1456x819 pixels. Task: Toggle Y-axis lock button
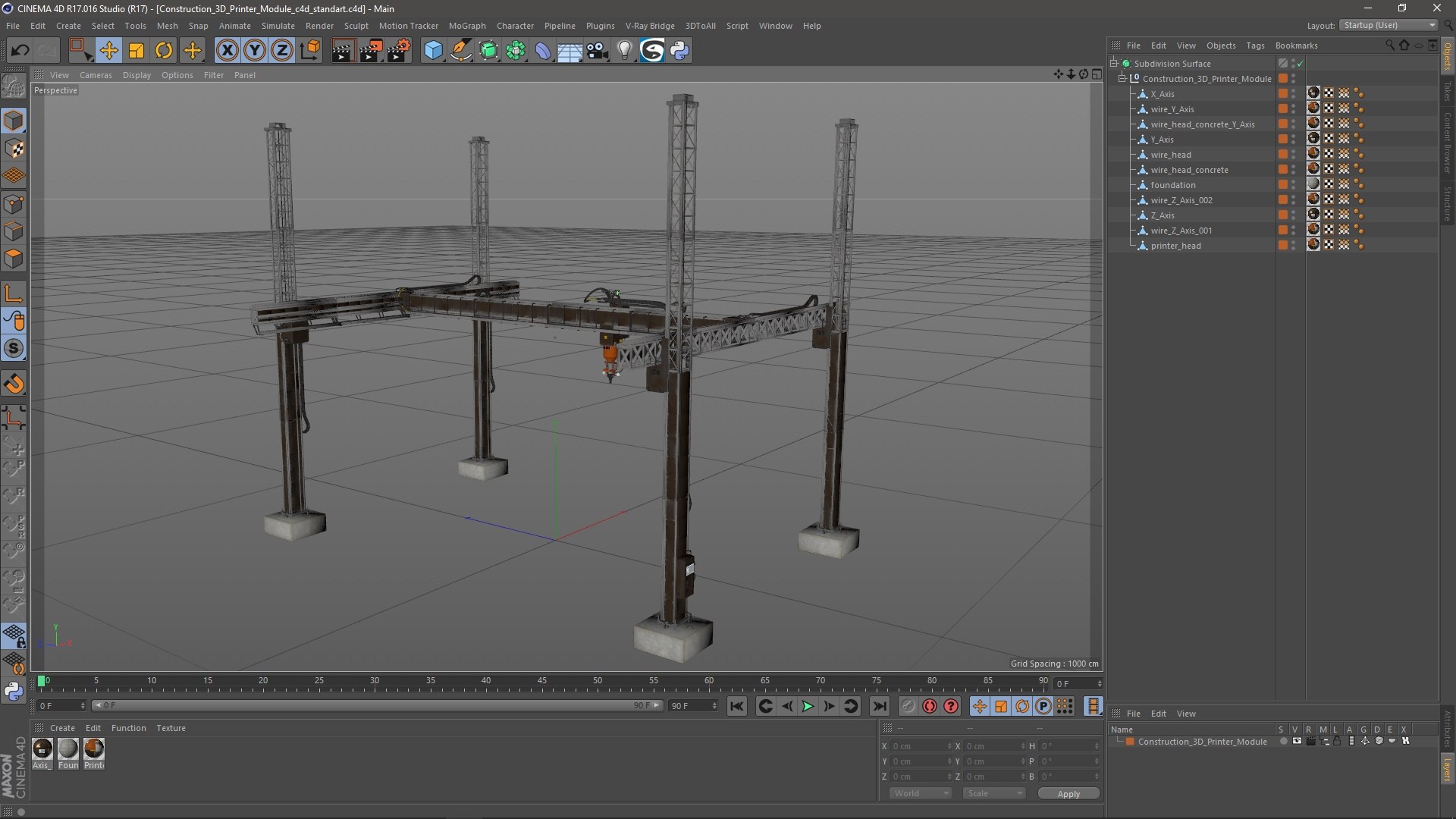(x=255, y=51)
